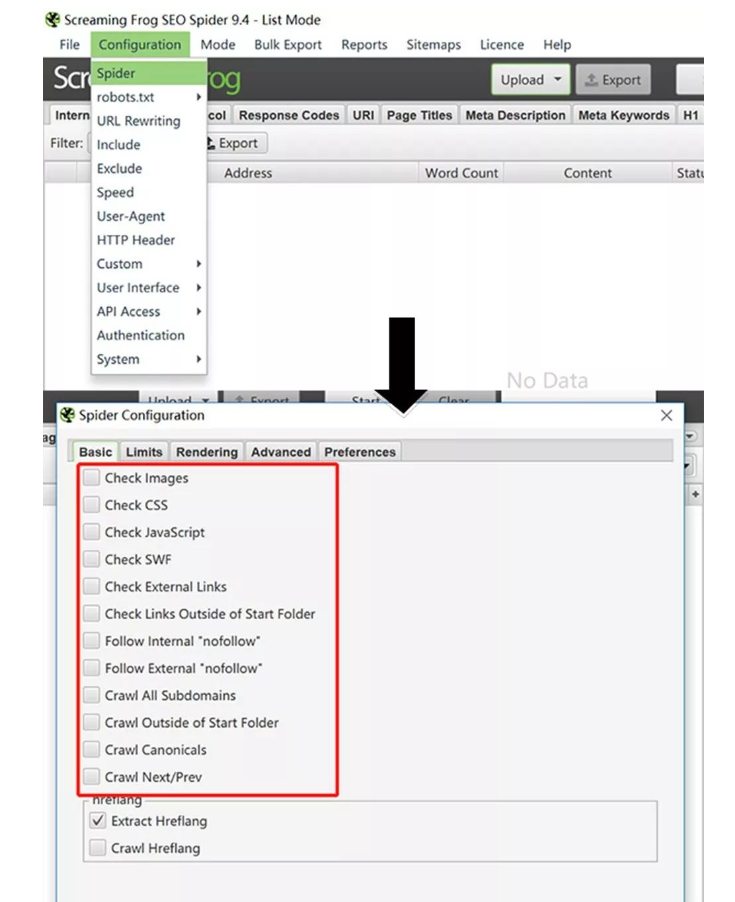Expand the robots.txt submenu
Image resolution: width=735 pixels, height=902 pixels.
(149, 97)
